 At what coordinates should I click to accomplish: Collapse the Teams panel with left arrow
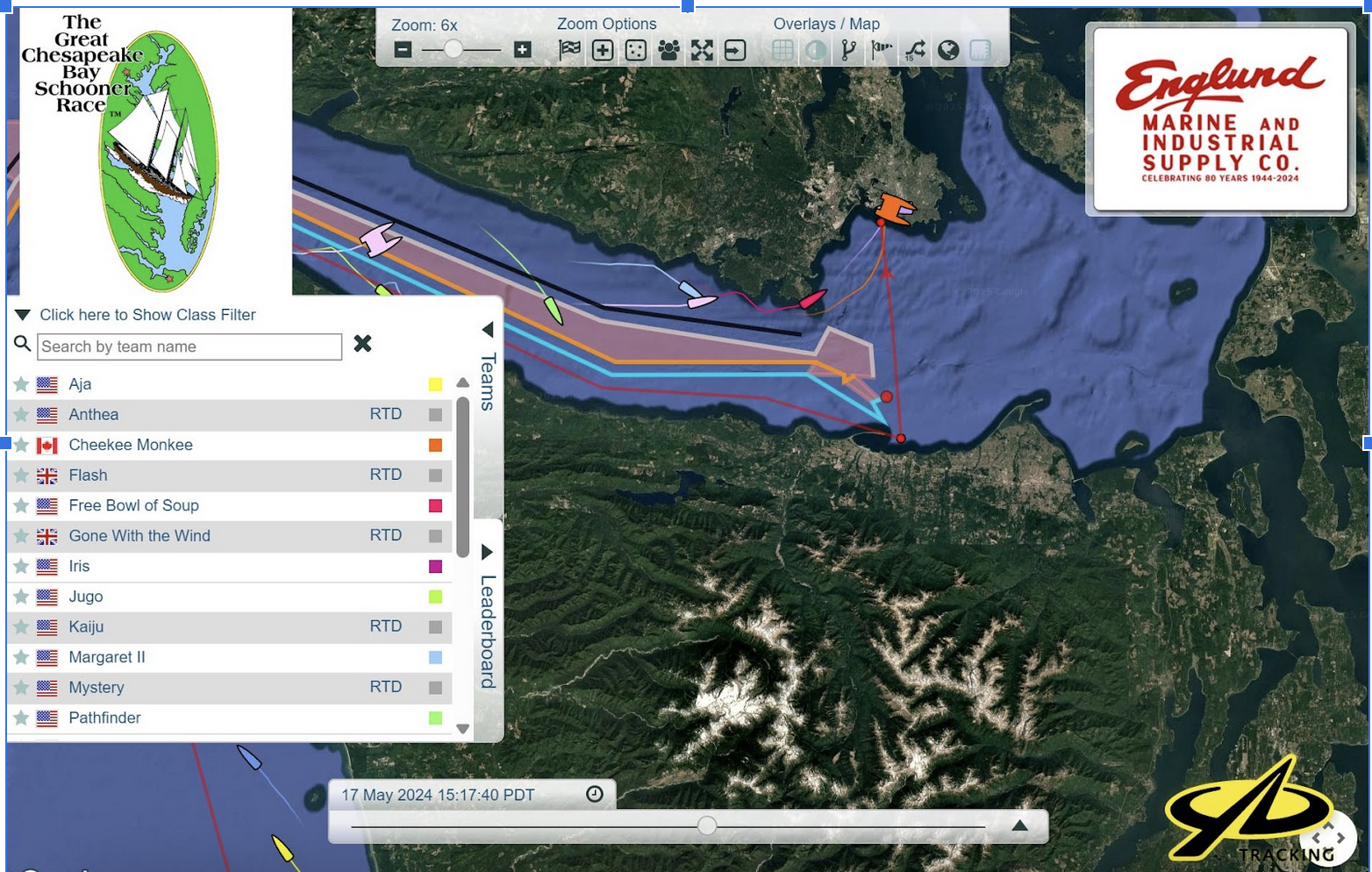click(x=488, y=330)
